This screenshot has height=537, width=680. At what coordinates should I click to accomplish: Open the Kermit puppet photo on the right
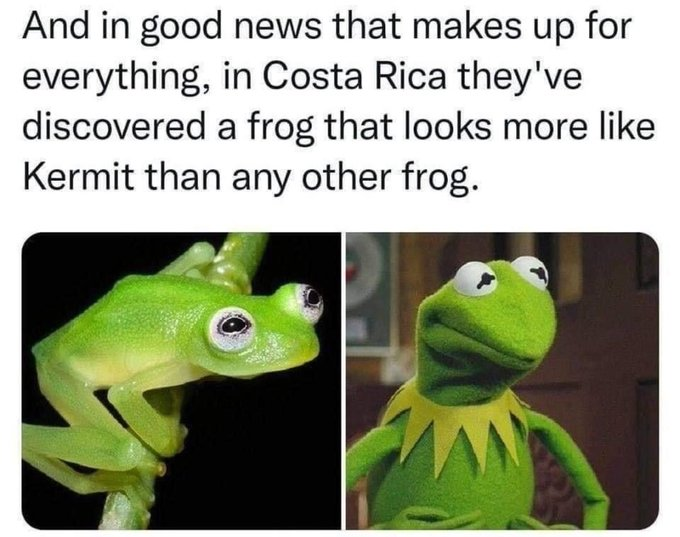(502, 381)
